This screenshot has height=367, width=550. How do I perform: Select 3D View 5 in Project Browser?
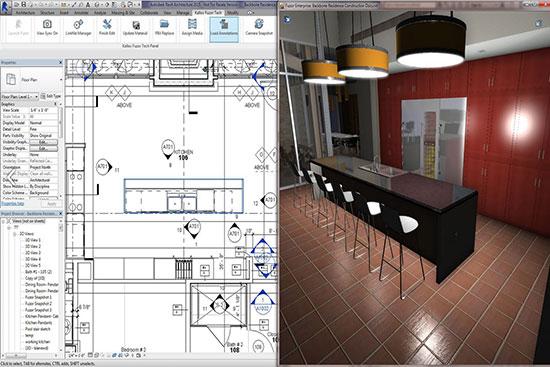click(33, 265)
